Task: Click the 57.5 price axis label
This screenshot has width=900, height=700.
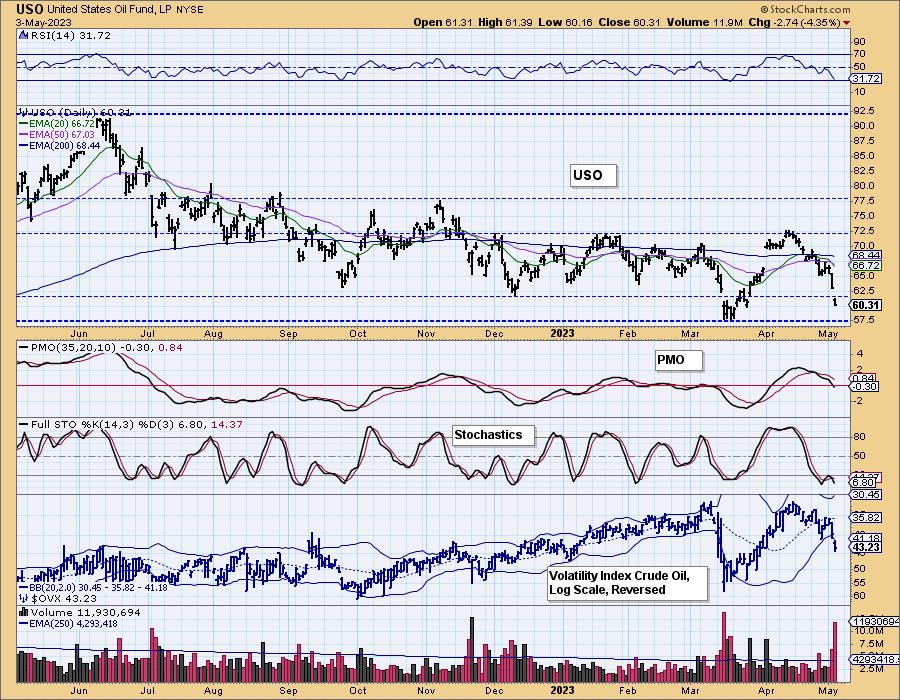Action: coord(864,319)
